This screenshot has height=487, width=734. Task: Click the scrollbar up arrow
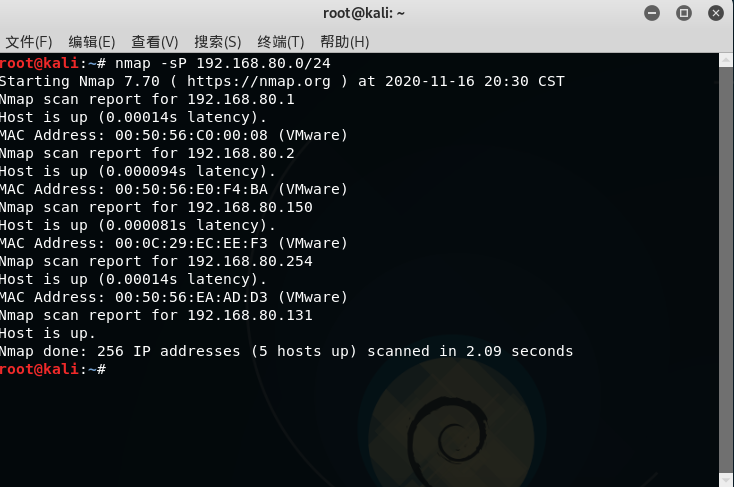726,60
